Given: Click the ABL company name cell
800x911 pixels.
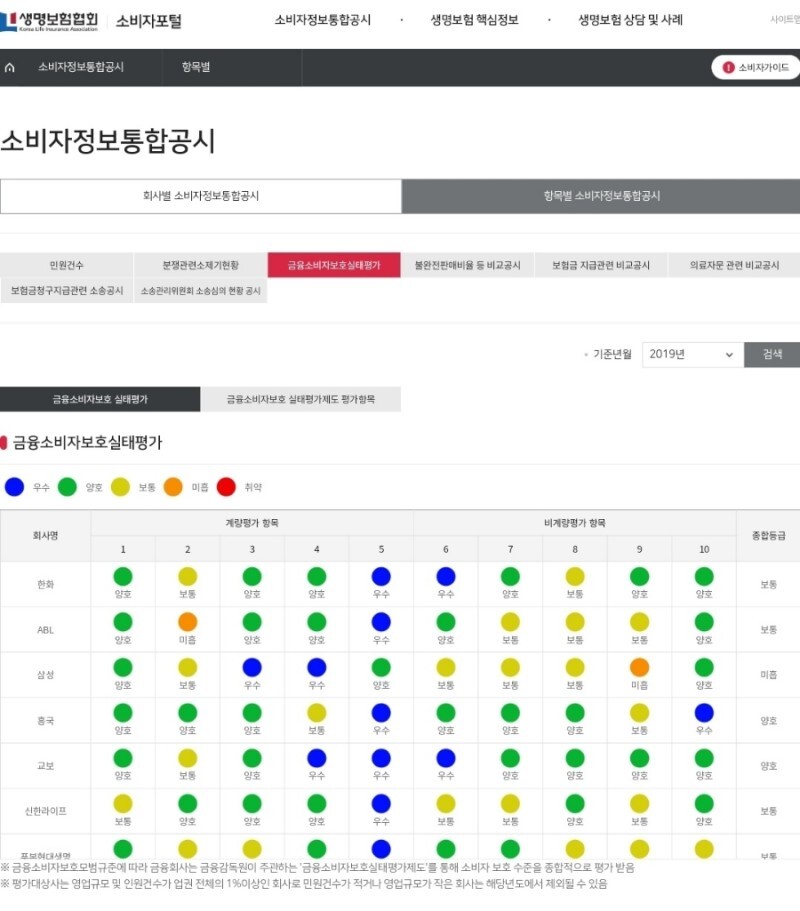Looking at the screenshot, I should tap(45, 630).
